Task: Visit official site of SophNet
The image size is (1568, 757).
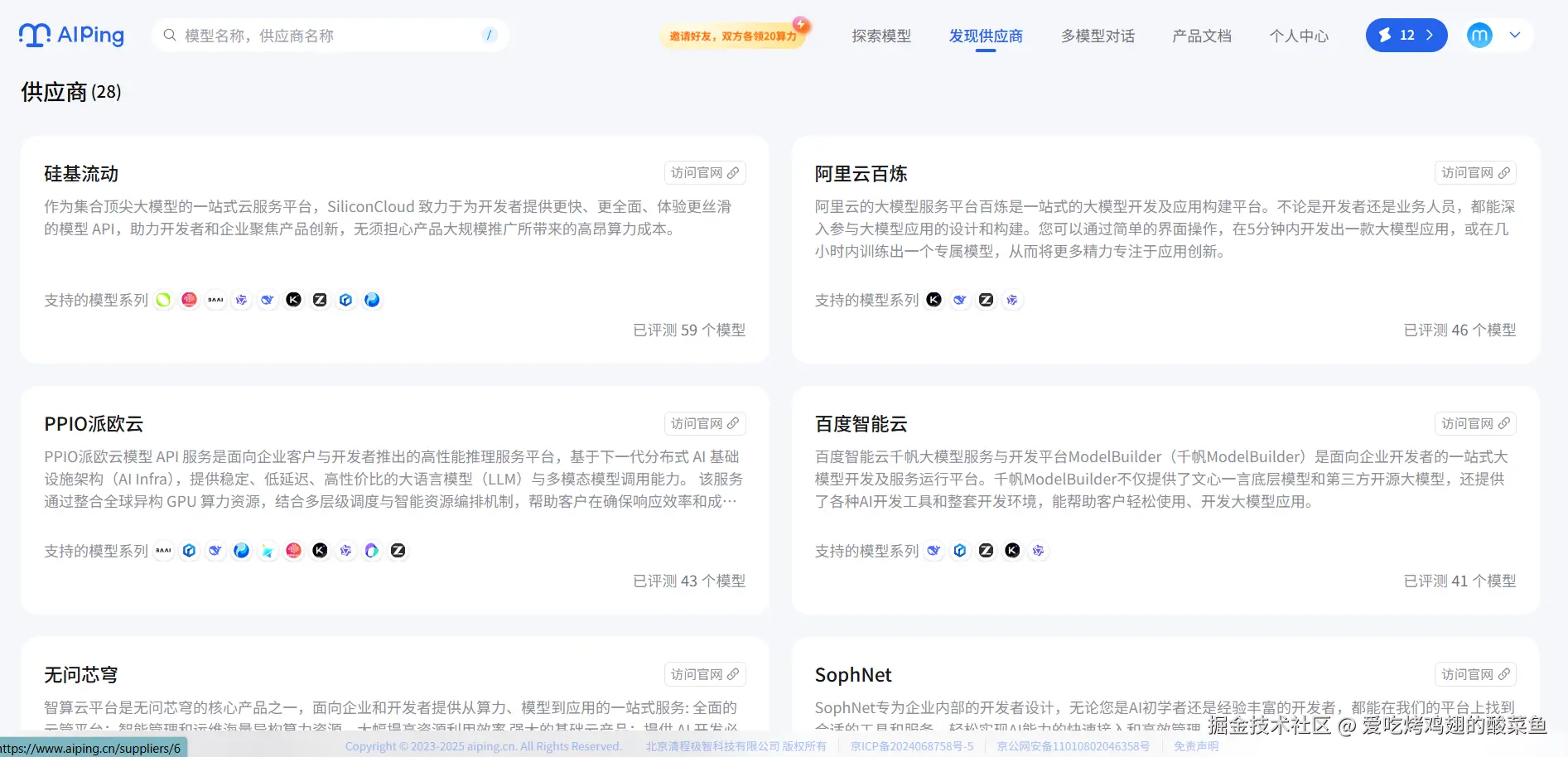Action: point(1475,675)
